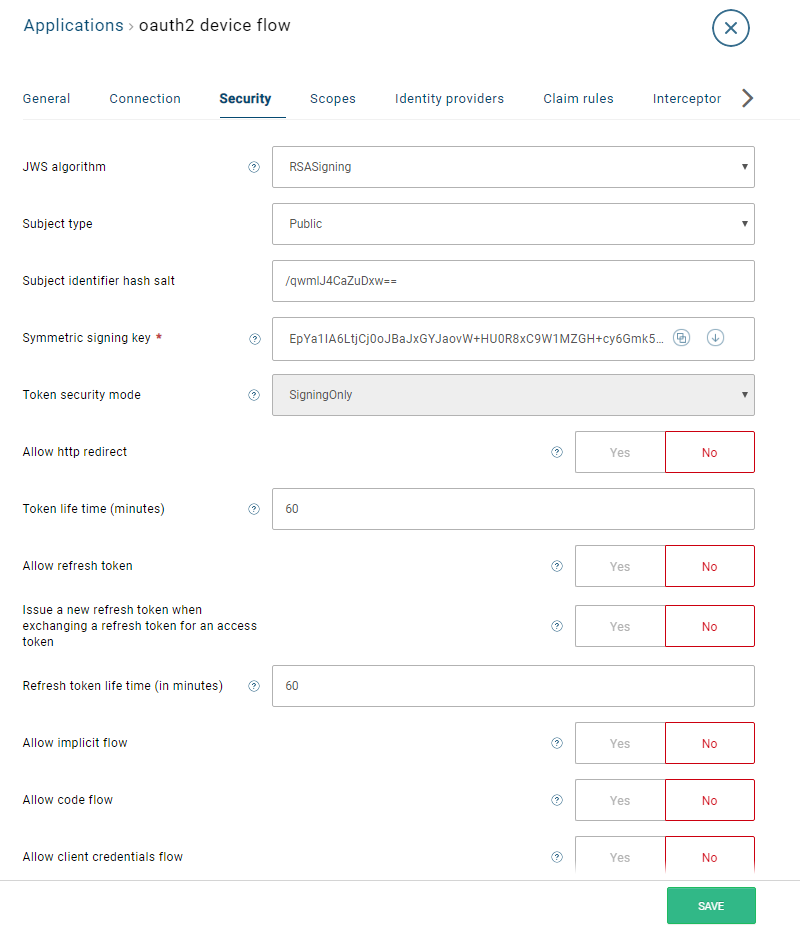This screenshot has height=930, width=800.
Task: Click the help icon for Token life time
Action: [x=254, y=509]
